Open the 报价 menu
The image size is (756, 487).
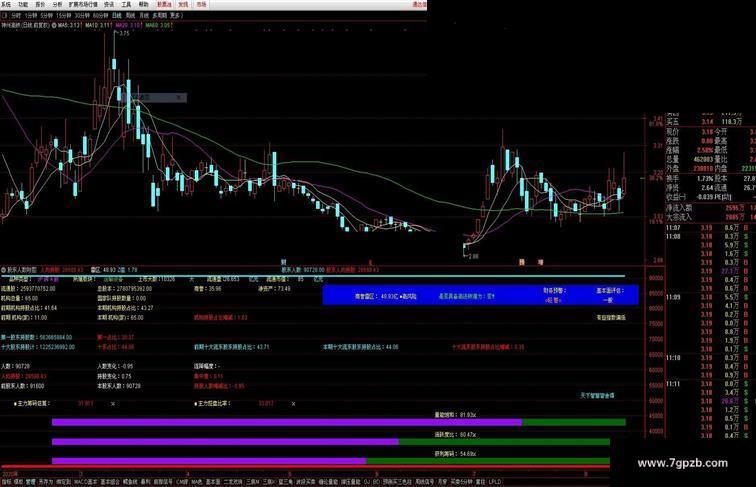[x=40, y=4]
